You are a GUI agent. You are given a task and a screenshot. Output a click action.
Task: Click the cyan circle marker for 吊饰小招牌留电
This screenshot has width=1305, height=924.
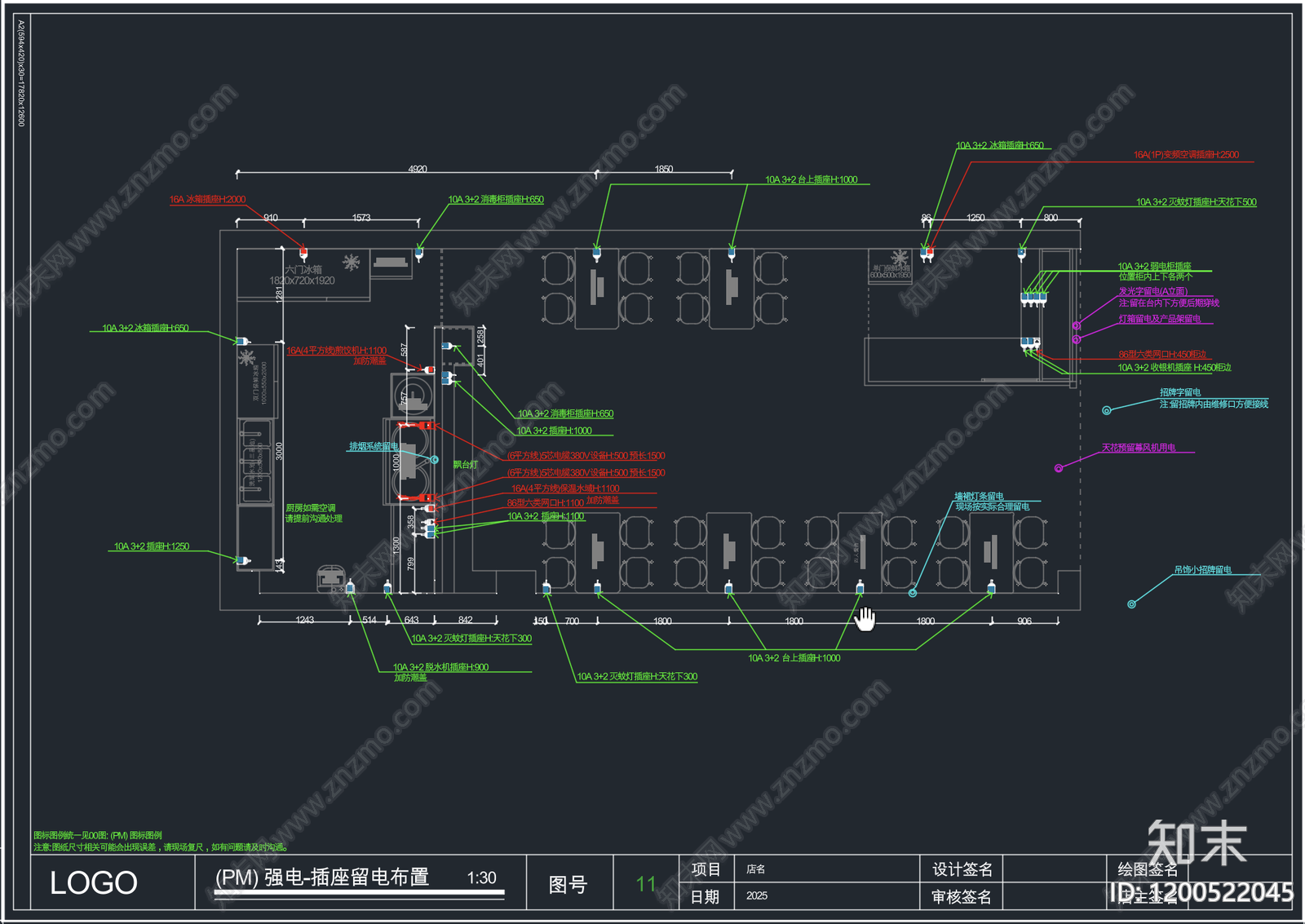[1131, 604]
